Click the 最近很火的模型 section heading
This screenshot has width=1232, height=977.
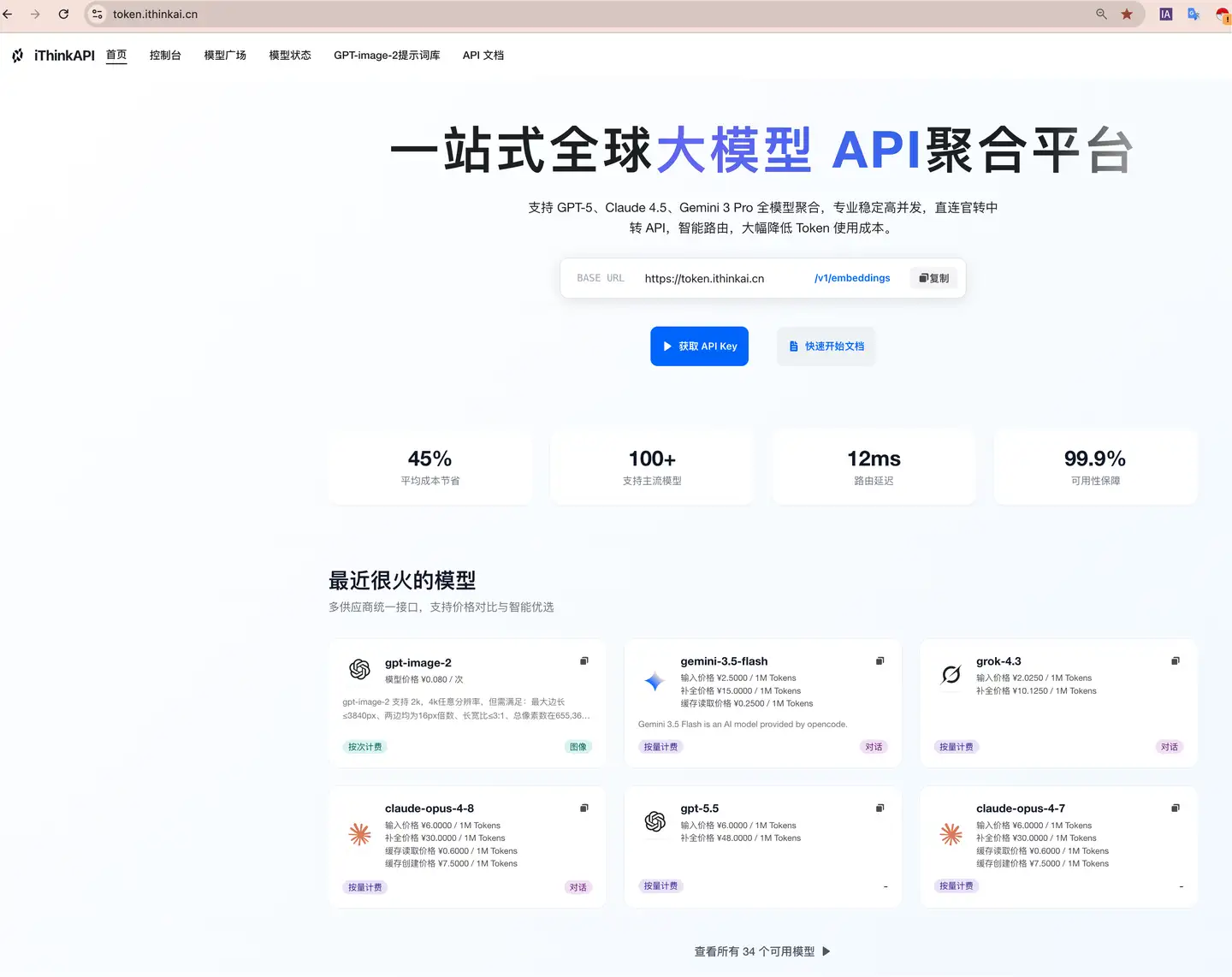[x=402, y=581]
